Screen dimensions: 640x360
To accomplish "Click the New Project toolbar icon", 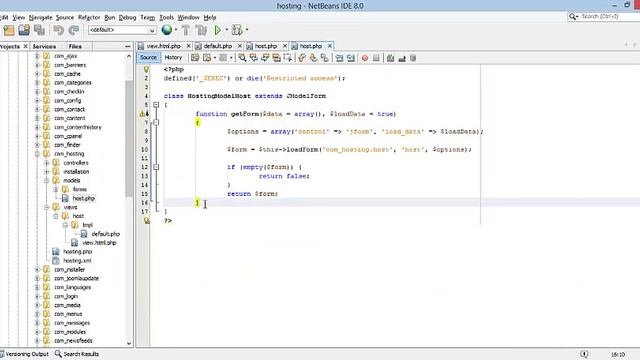I will (x=9, y=30).
